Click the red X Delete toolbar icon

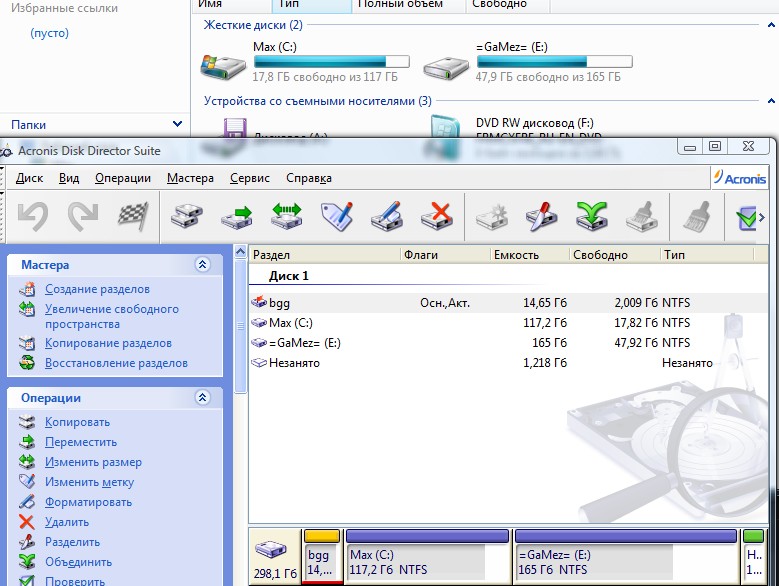(437, 216)
